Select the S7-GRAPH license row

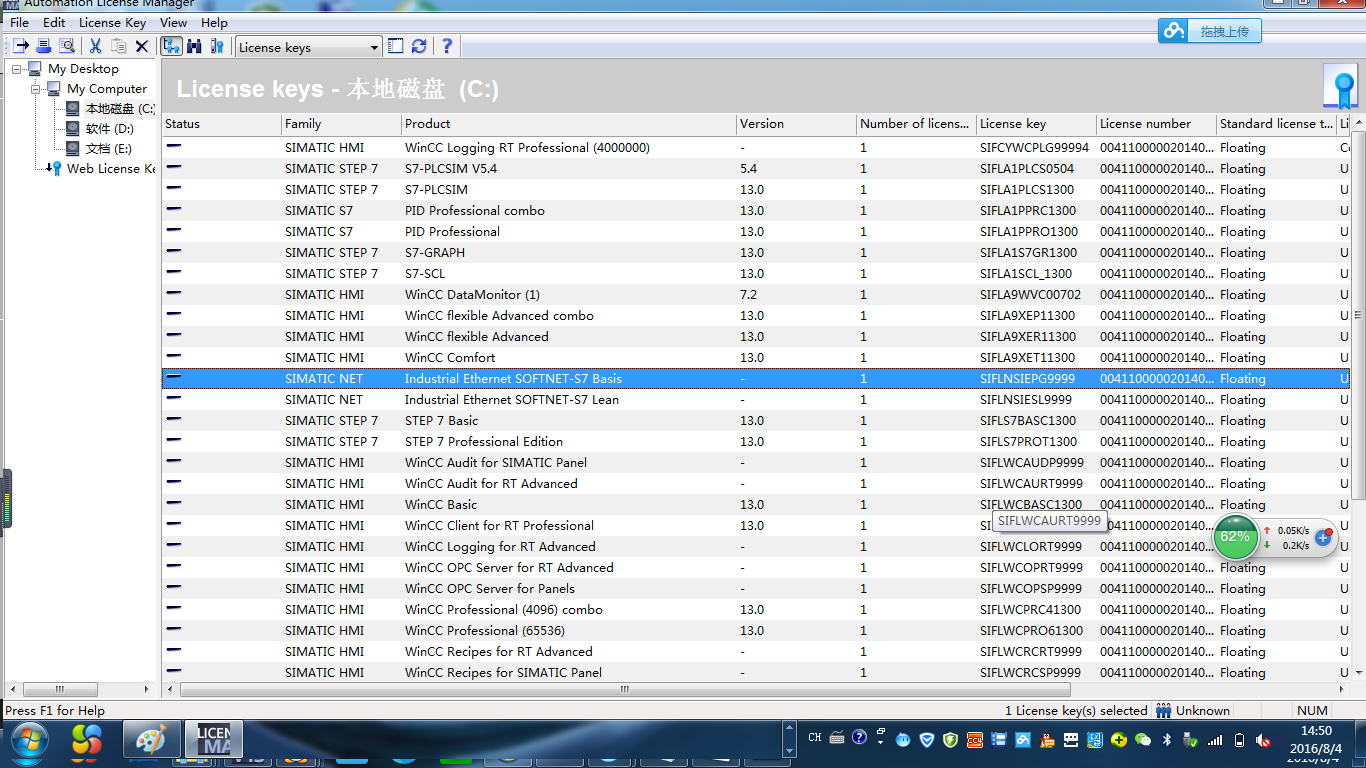coord(756,253)
